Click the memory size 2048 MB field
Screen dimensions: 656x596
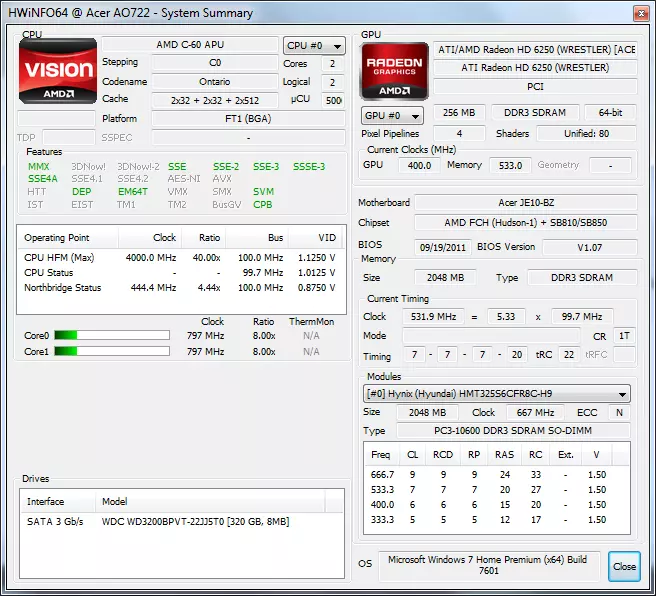click(445, 277)
